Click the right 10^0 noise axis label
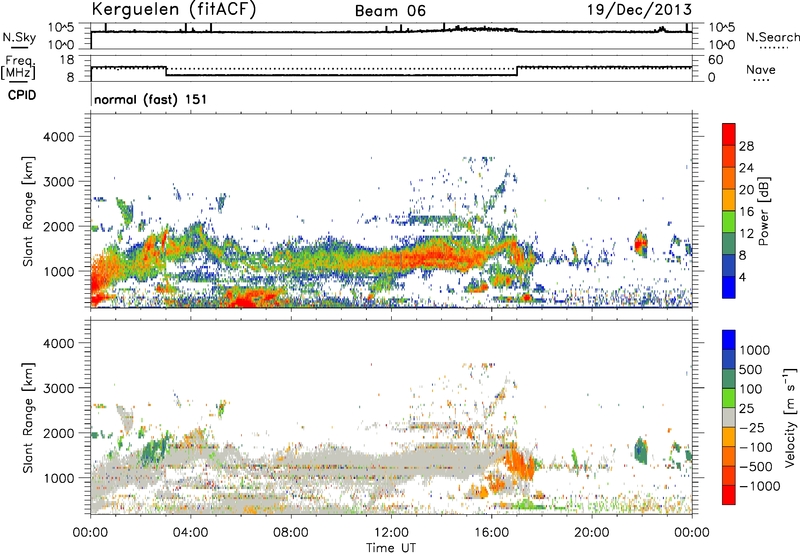Image resolution: width=800 pixels, height=554 pixels. coord(722,45)
